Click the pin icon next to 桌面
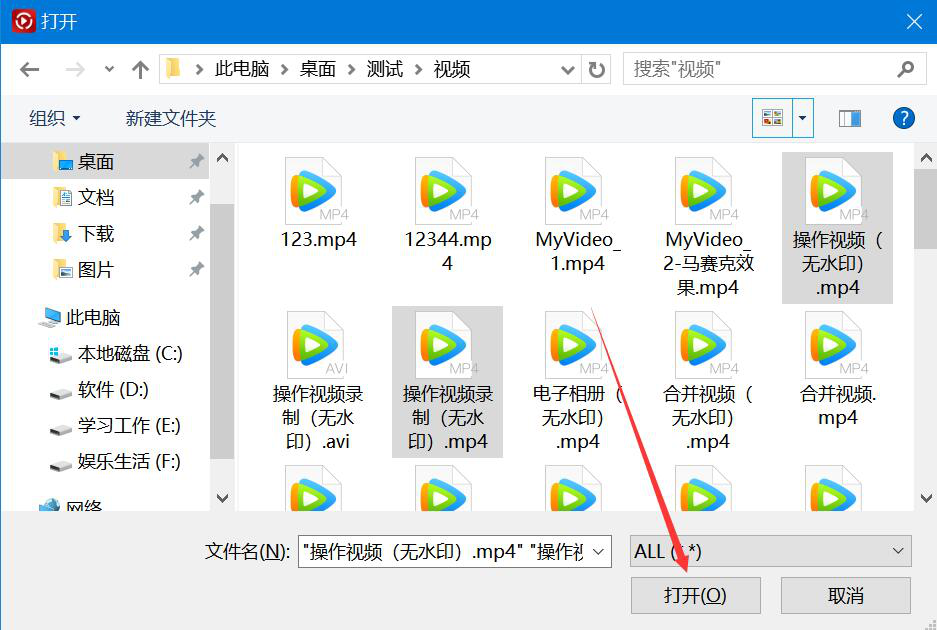 click(x=196, y=161)
